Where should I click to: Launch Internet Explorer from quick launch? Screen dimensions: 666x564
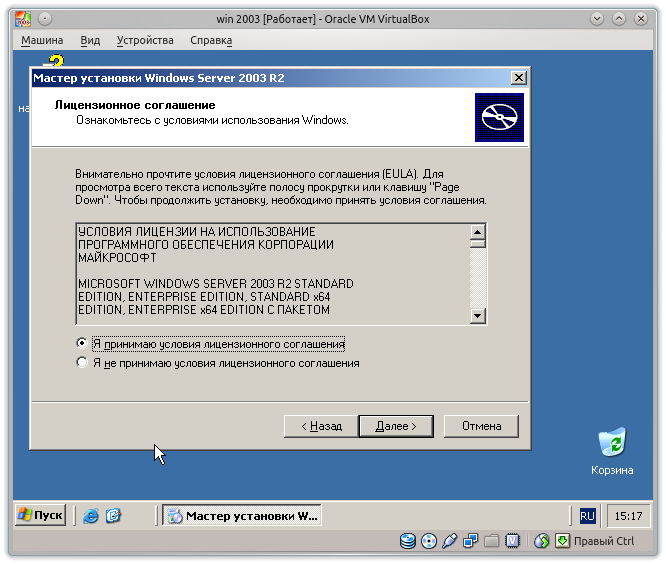click(x=91, y=516)
